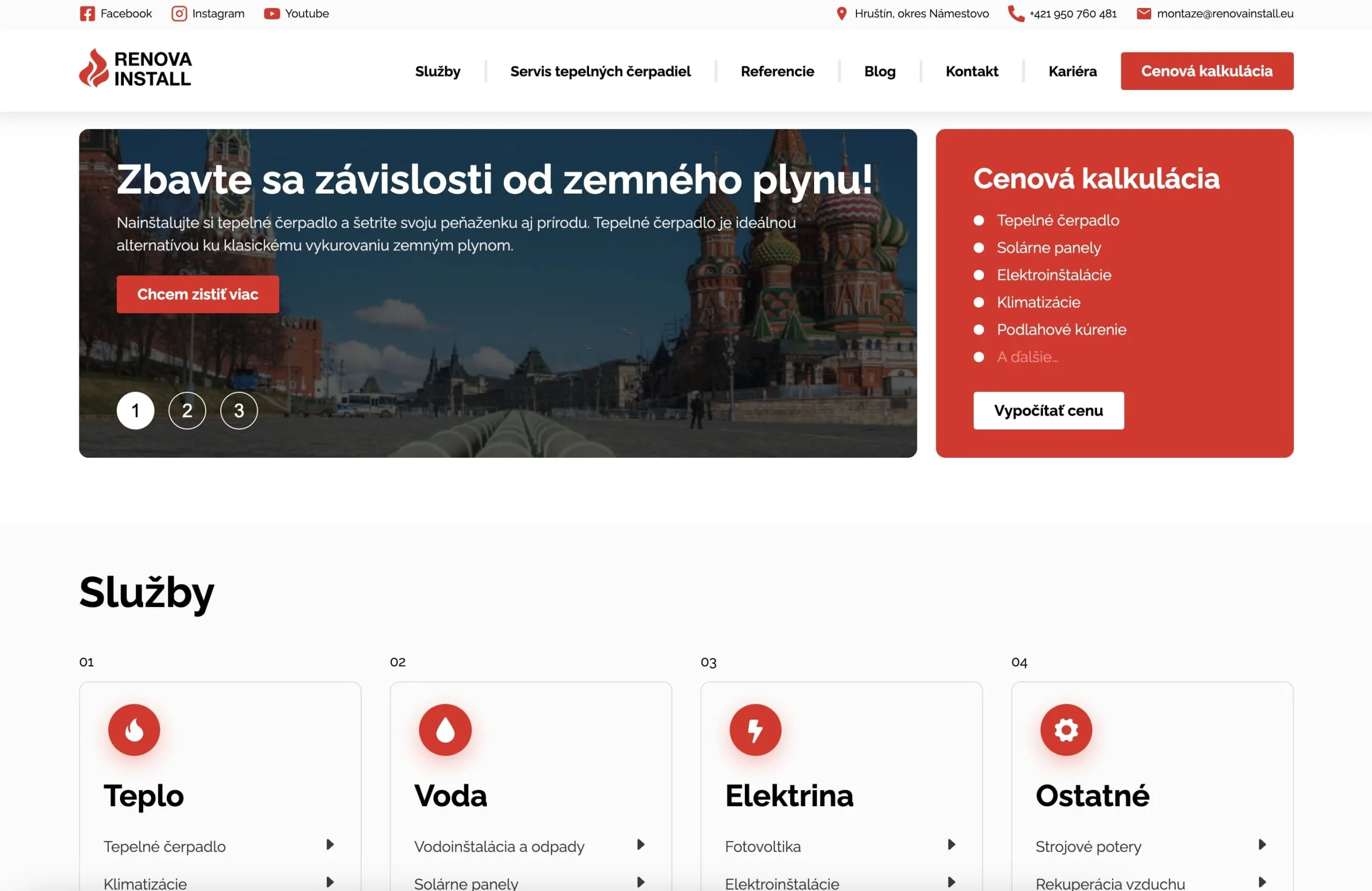
Task: Open Fotovoltika link in Elektrina card
Action: click(x=762, y=847)
